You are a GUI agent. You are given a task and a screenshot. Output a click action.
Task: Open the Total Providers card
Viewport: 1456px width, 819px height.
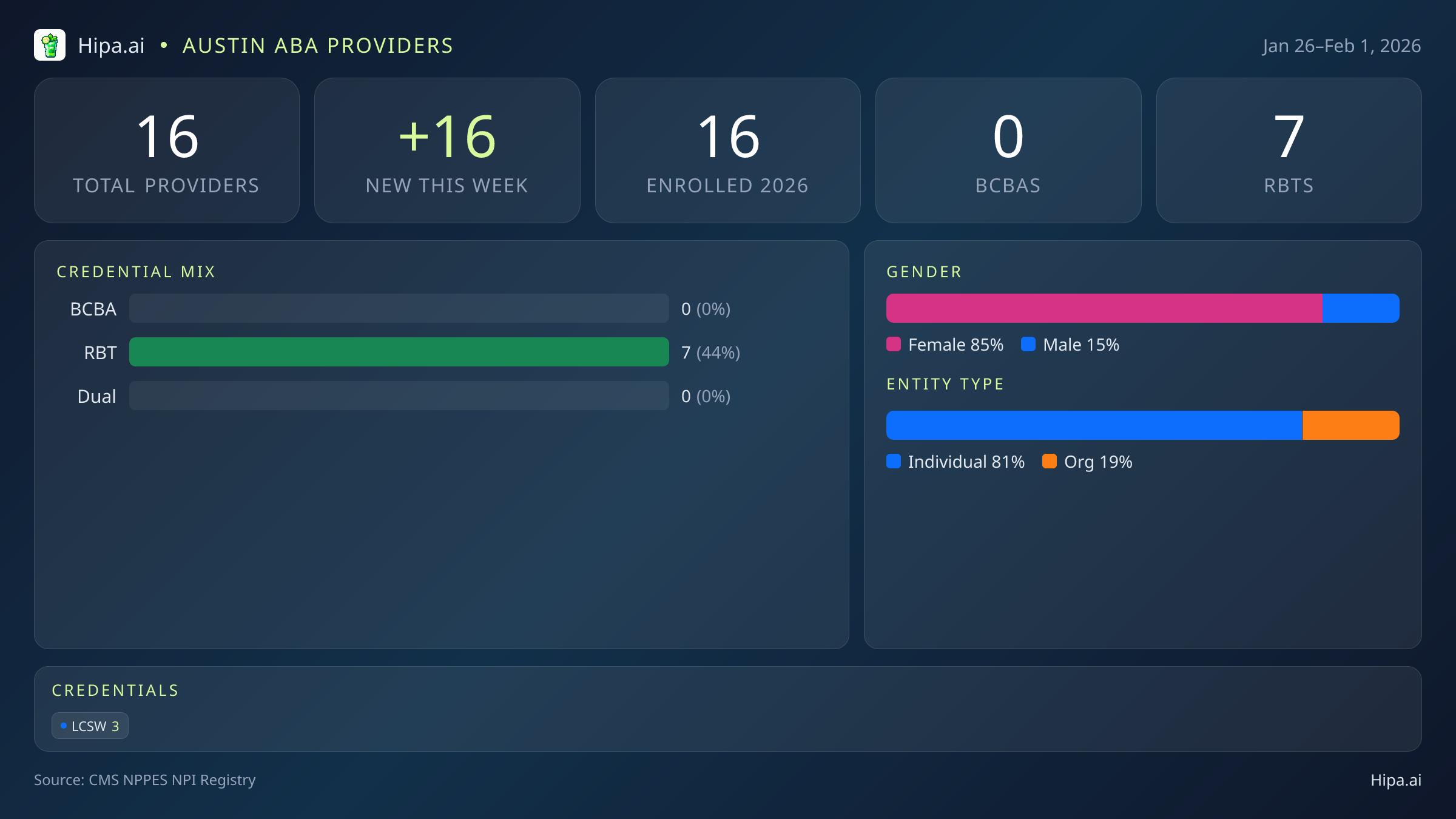click(167, 150)
